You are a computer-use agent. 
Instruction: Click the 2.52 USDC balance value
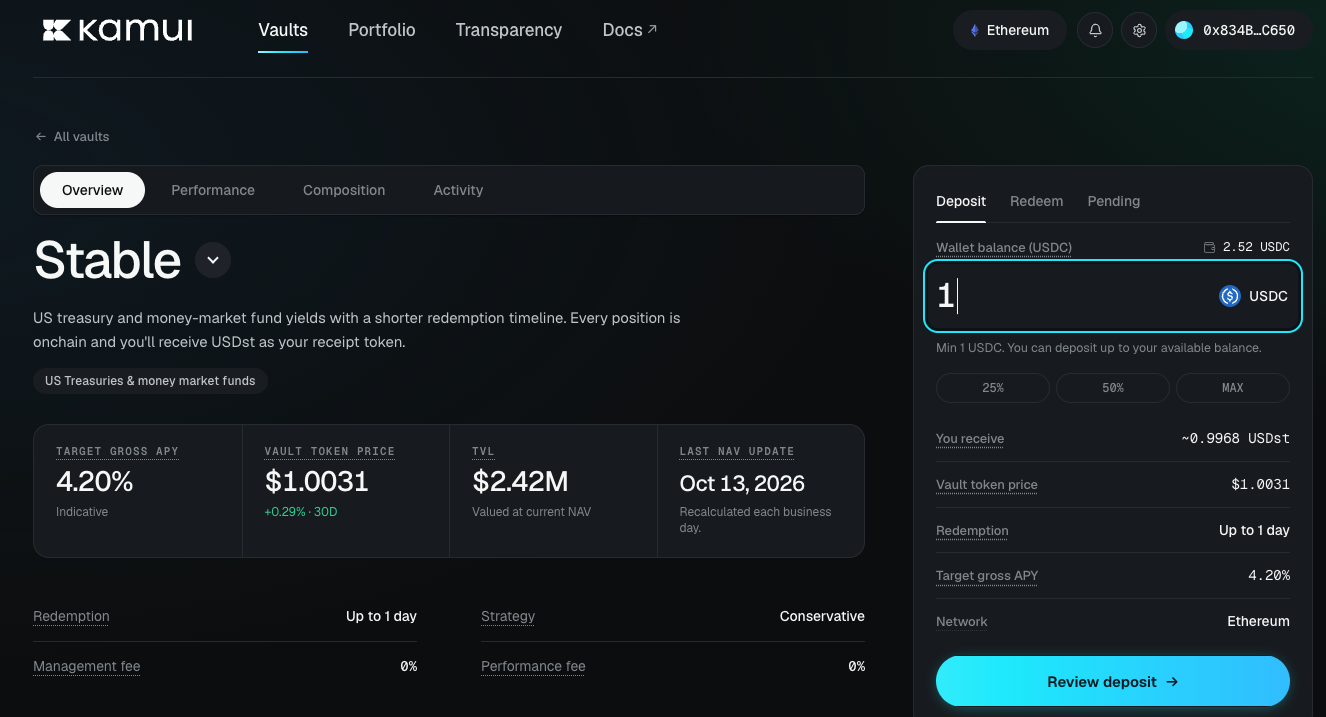tap(1256, 247)
